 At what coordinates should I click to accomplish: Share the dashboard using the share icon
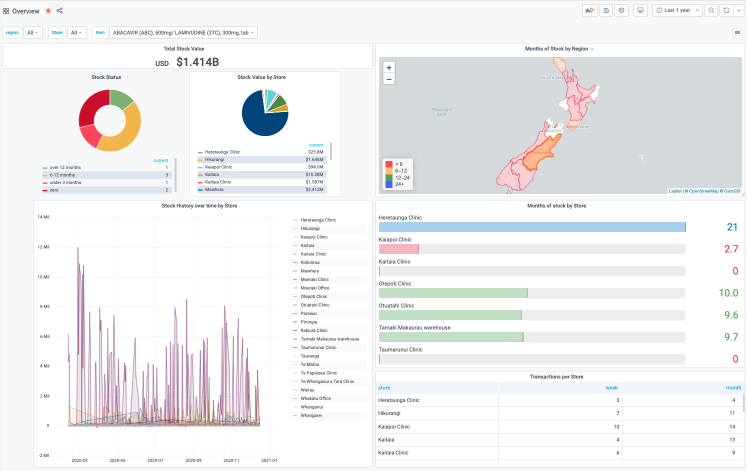[x=60, y=10]
